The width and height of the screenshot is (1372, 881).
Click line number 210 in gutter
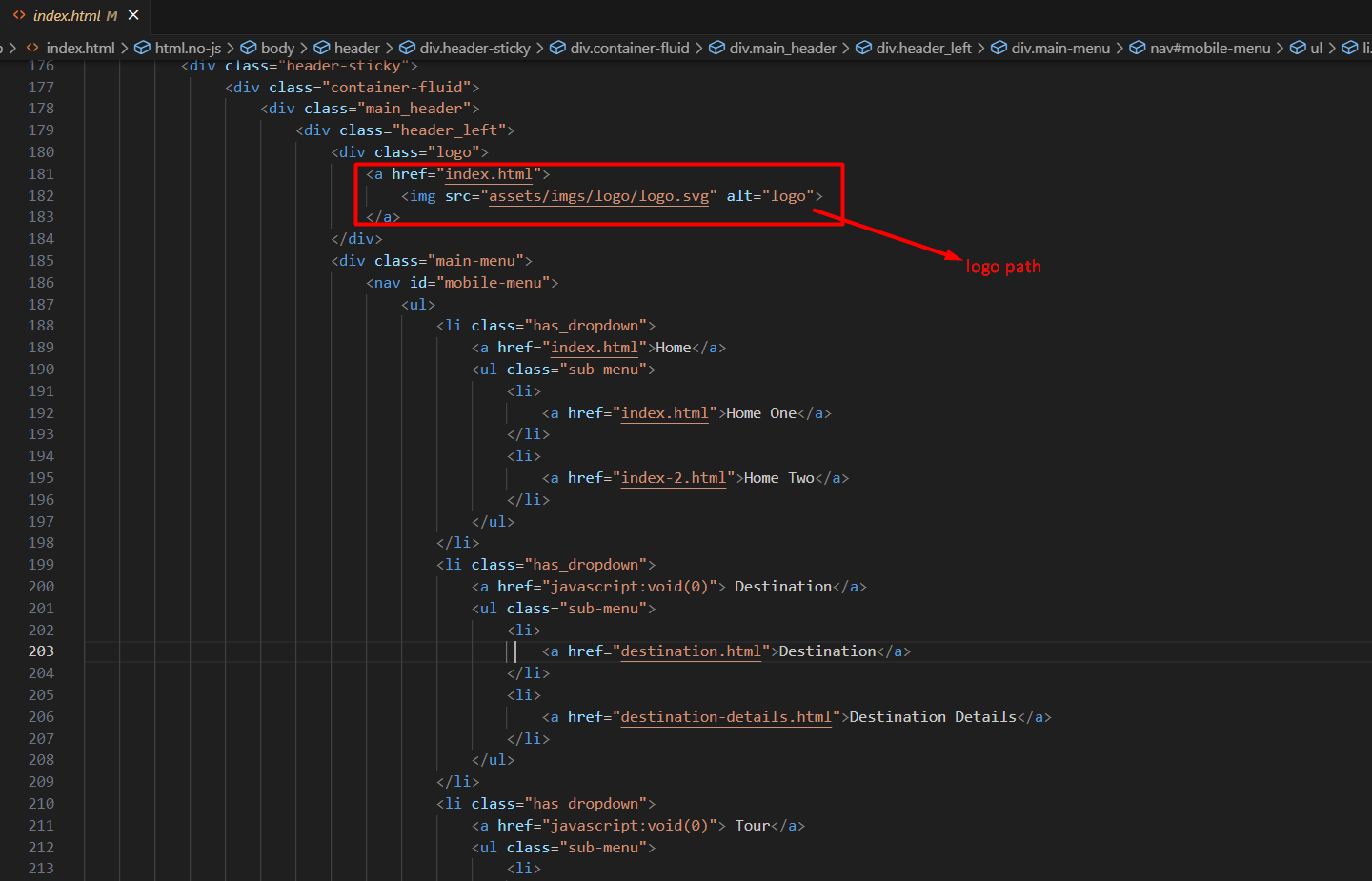tap(41, 804)
